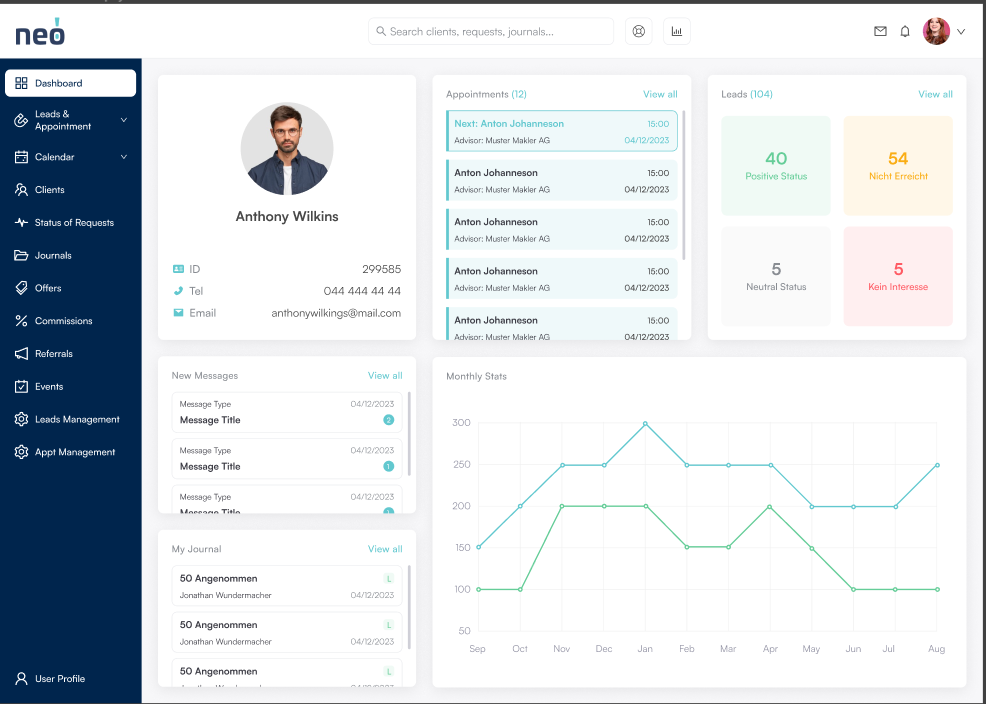This screenshot has height=704, width=986.
Task: Select the green Positive Status tile
Action: 776,165
